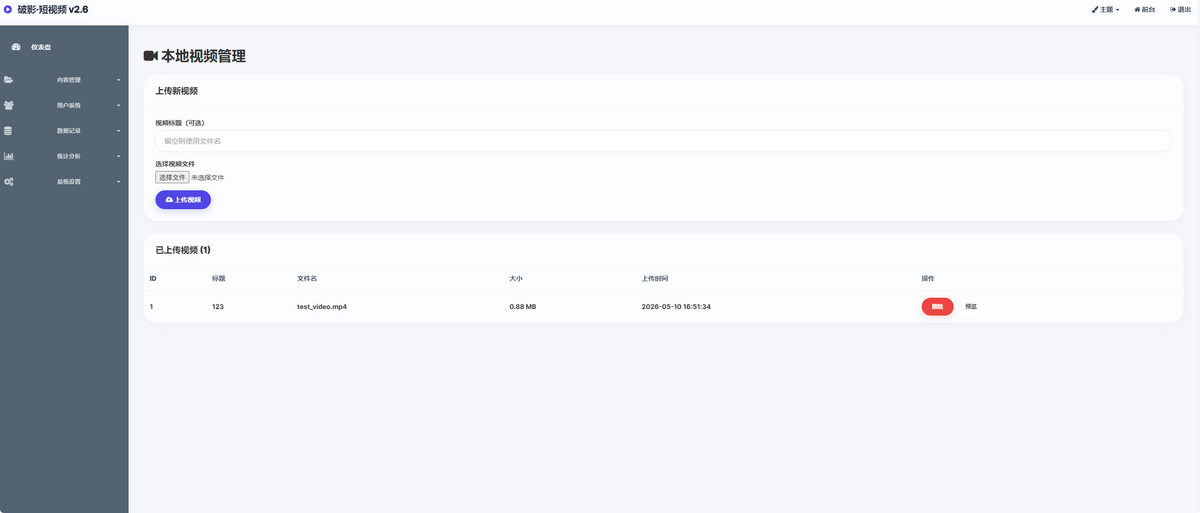Click the 视频标题（可选） field label

pyautogui.click(x=180, y=123)
